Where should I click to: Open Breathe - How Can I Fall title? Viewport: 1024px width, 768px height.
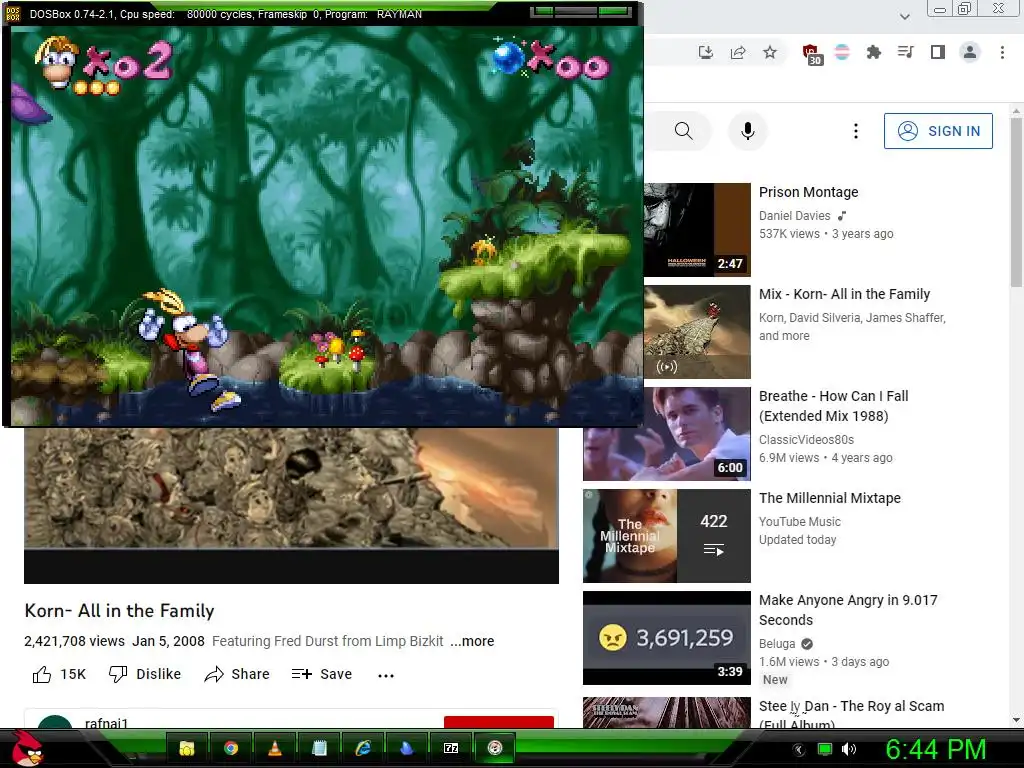833,406
